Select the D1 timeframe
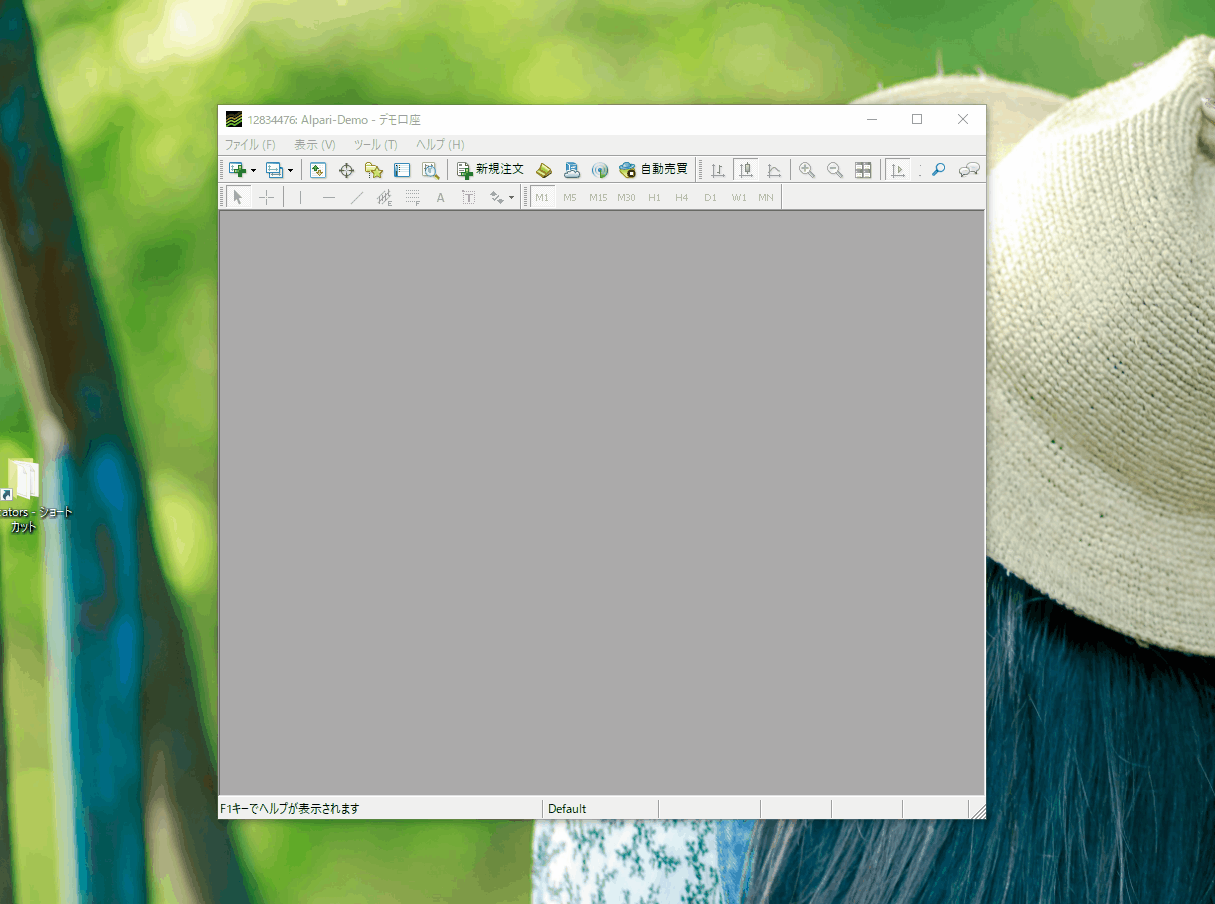The height and width of the screenshot is (904, 1215). 710,197
